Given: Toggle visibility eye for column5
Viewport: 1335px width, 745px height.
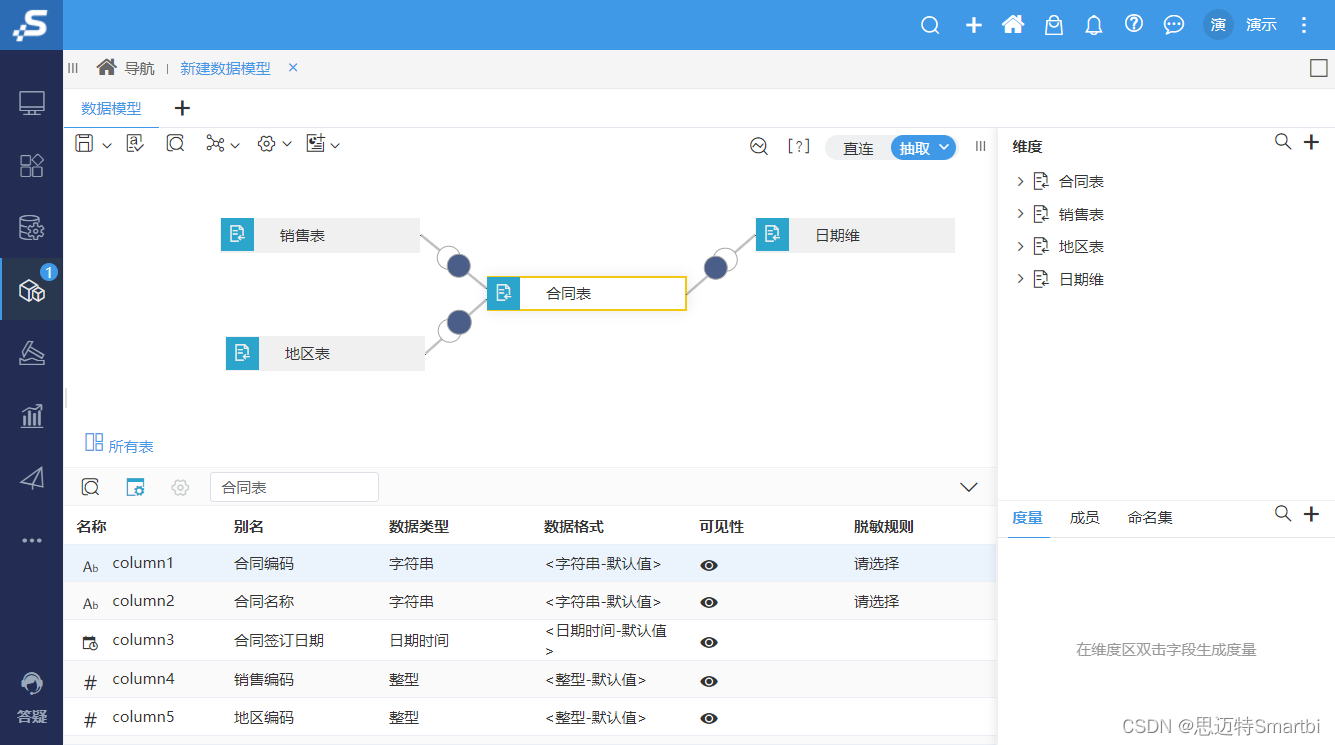Looking at the screenshot, I should coord(709,718).
